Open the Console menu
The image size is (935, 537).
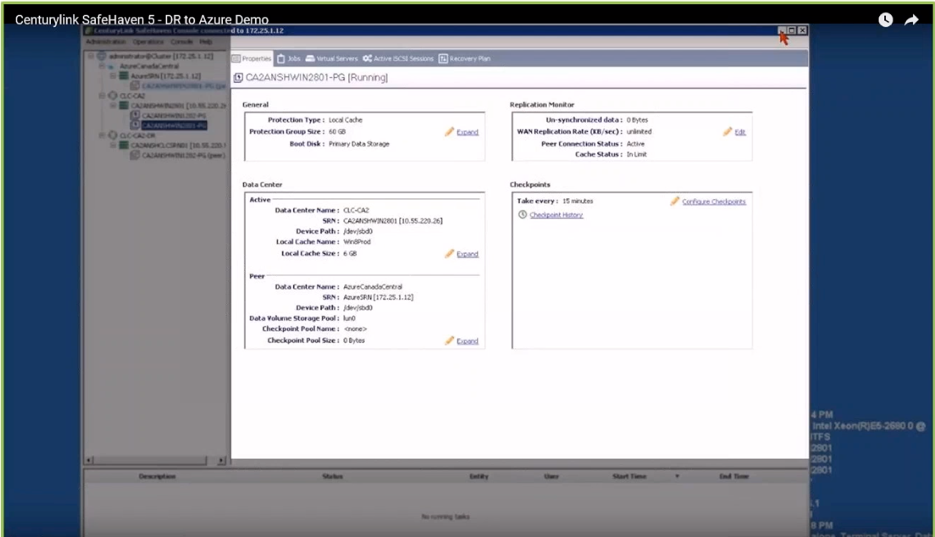point(181,42)
